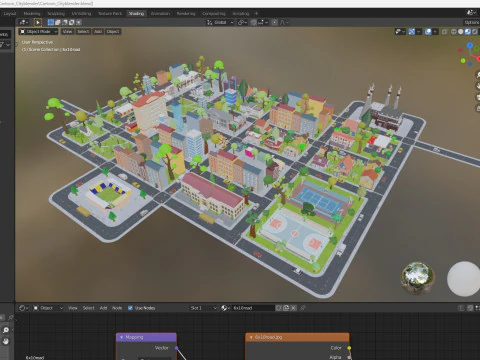The width and height of the screenshot is (480, 360).
Task: Toggle the Use Nodes checkbox
Action: (x=130, y=308)
